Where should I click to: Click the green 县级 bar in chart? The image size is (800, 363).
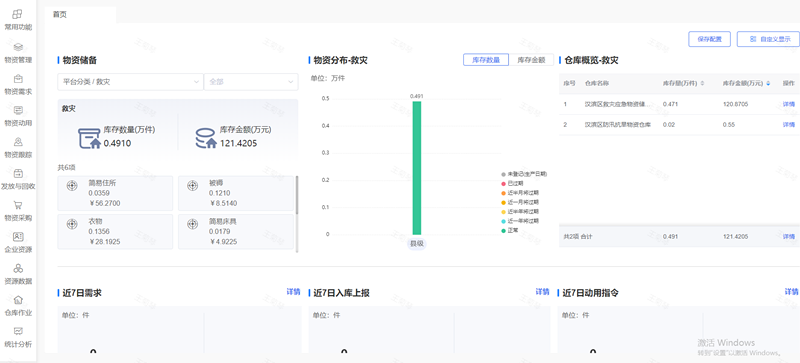point(417,167)
